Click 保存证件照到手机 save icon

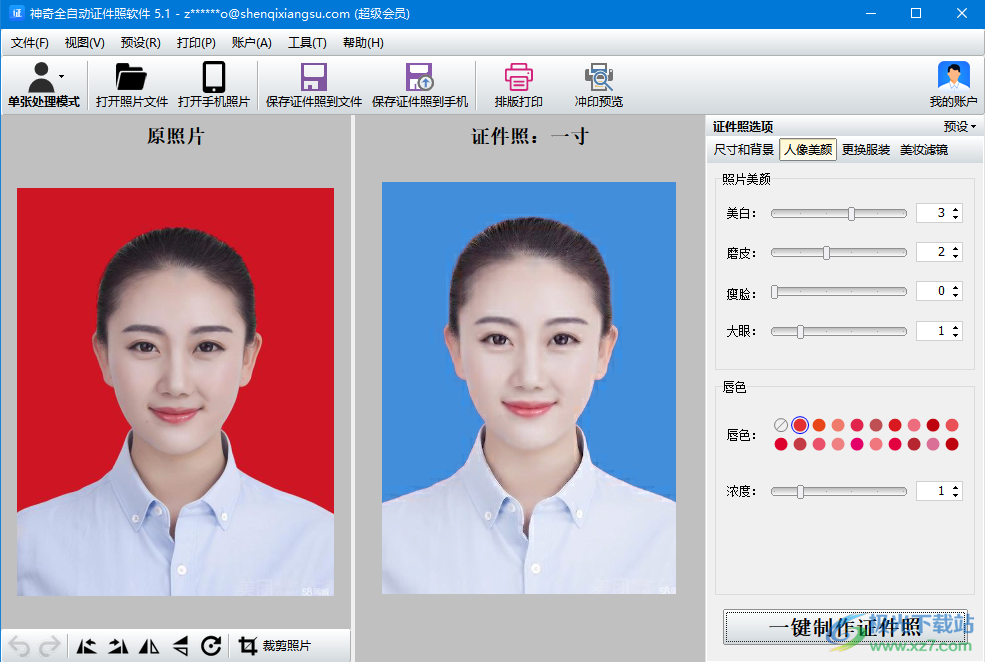tap(419, 78)
